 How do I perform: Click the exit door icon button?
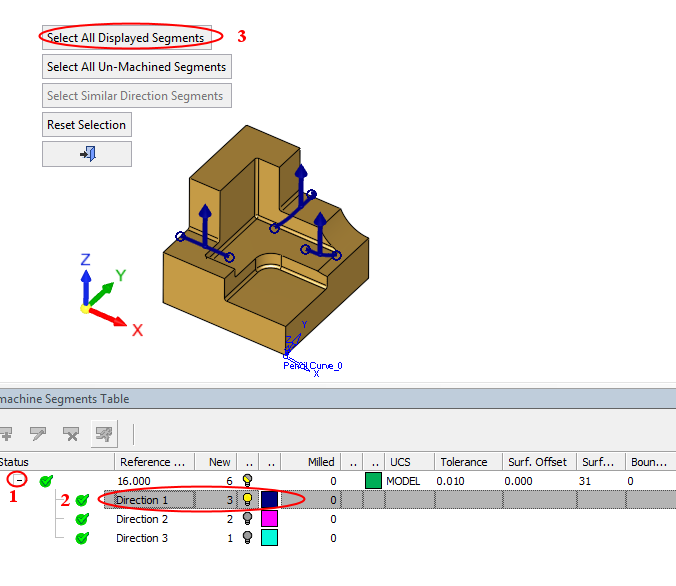point(87,154)
